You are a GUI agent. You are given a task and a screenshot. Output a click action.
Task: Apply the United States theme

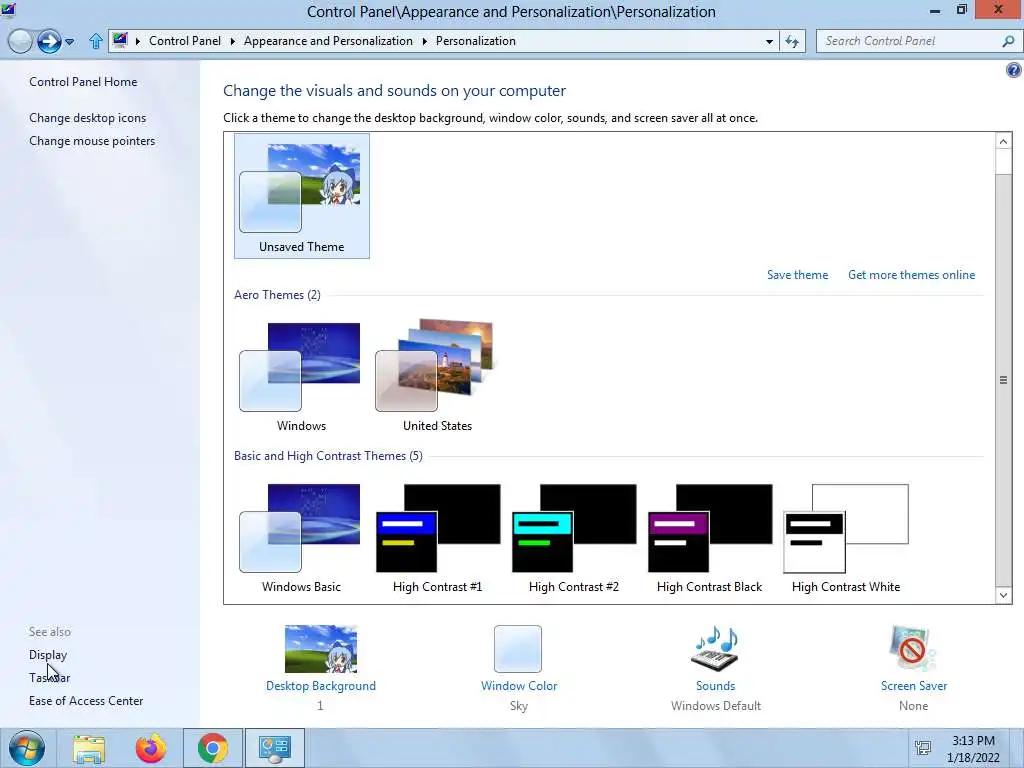tap(436, 376)
